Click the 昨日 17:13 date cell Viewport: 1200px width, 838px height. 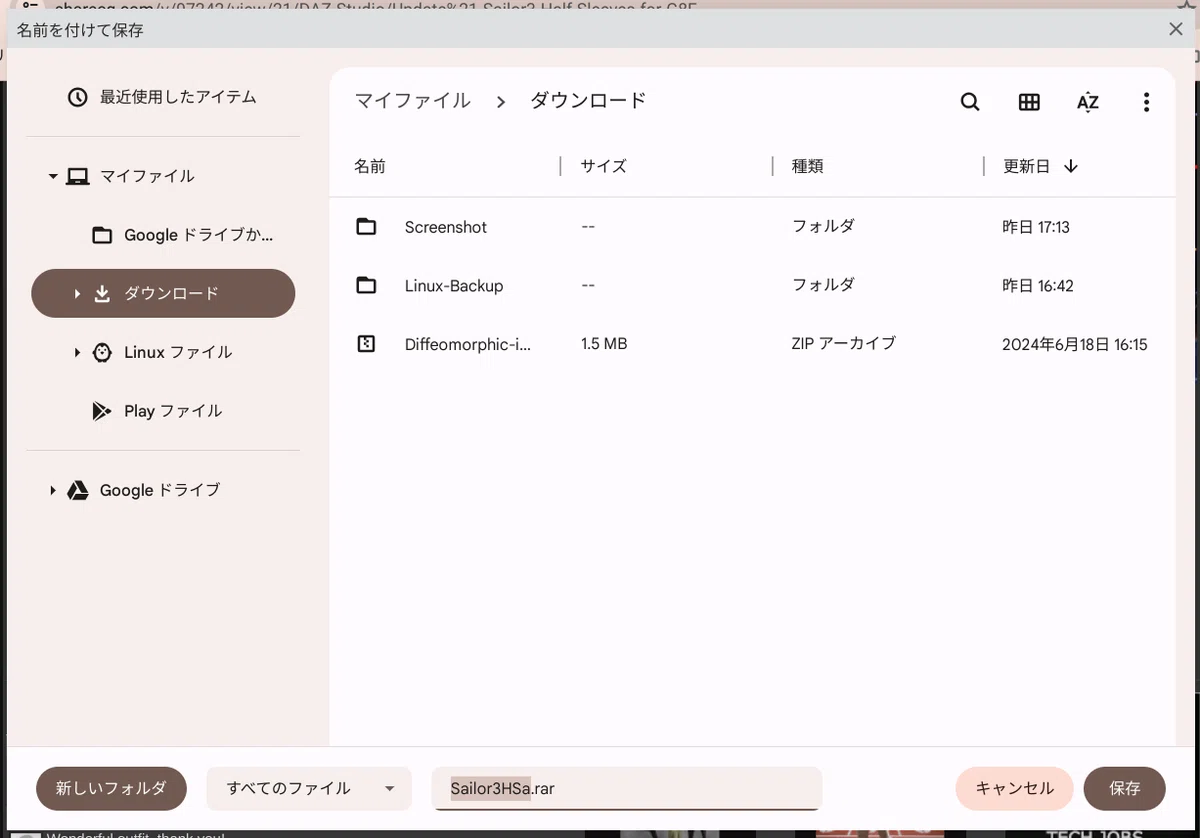click(1036, 227)
